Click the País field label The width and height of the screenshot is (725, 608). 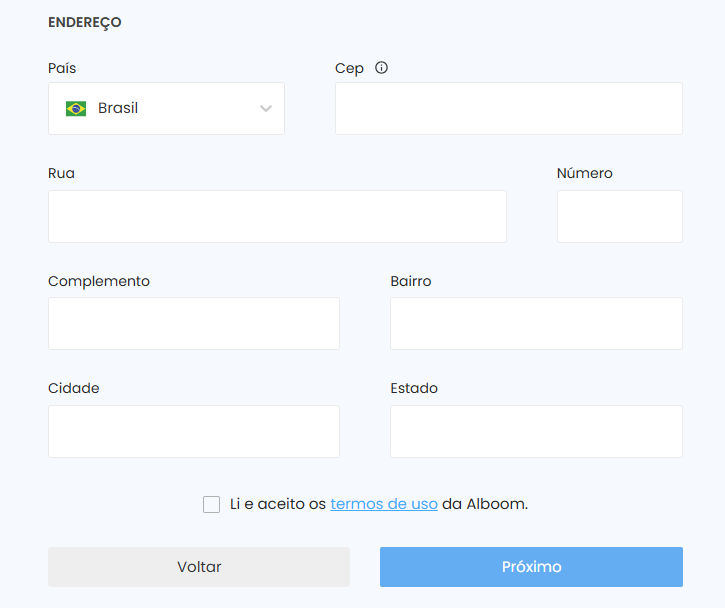tap(62, 68)
